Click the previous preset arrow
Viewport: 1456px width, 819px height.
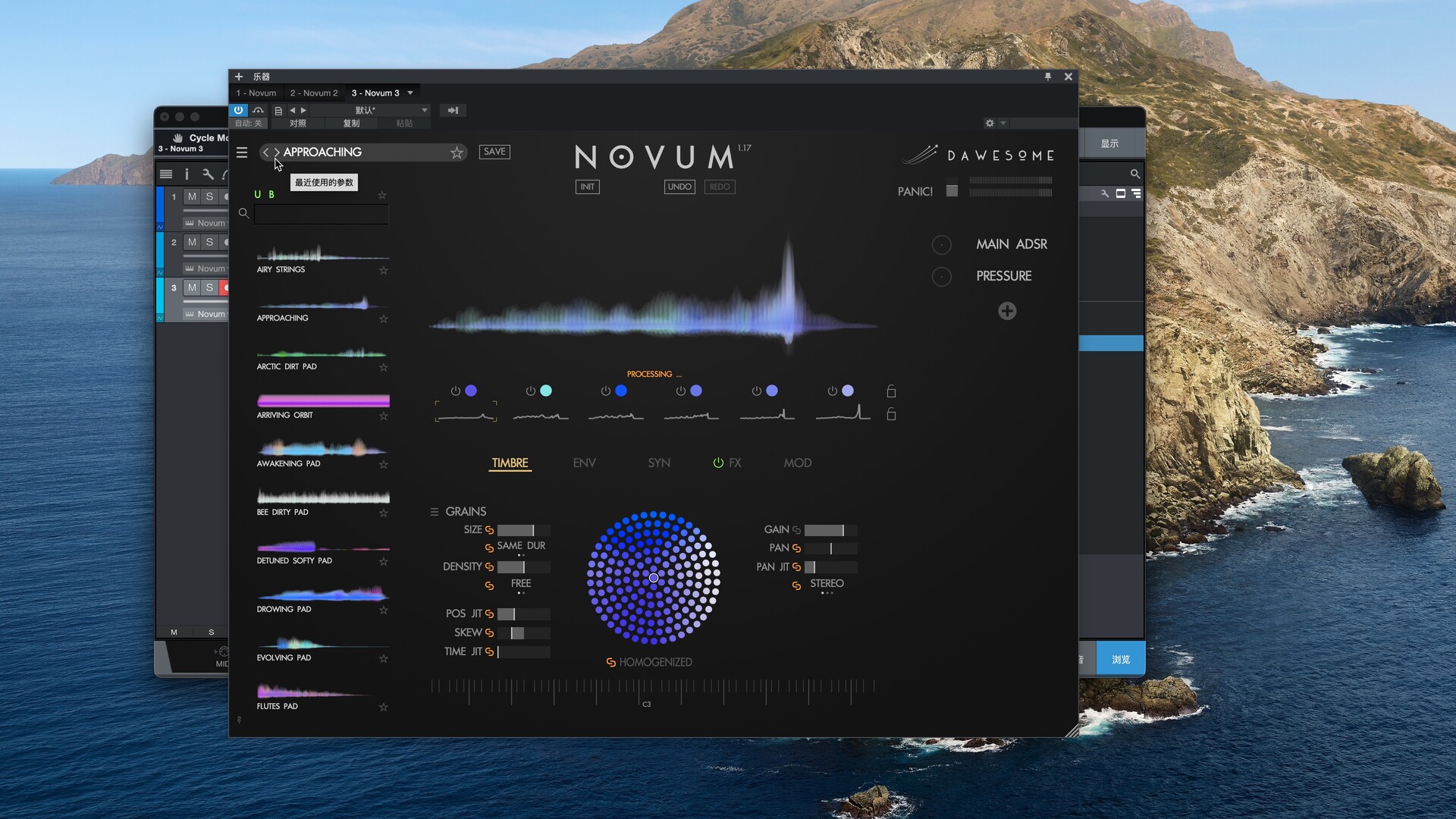point(266,152)
